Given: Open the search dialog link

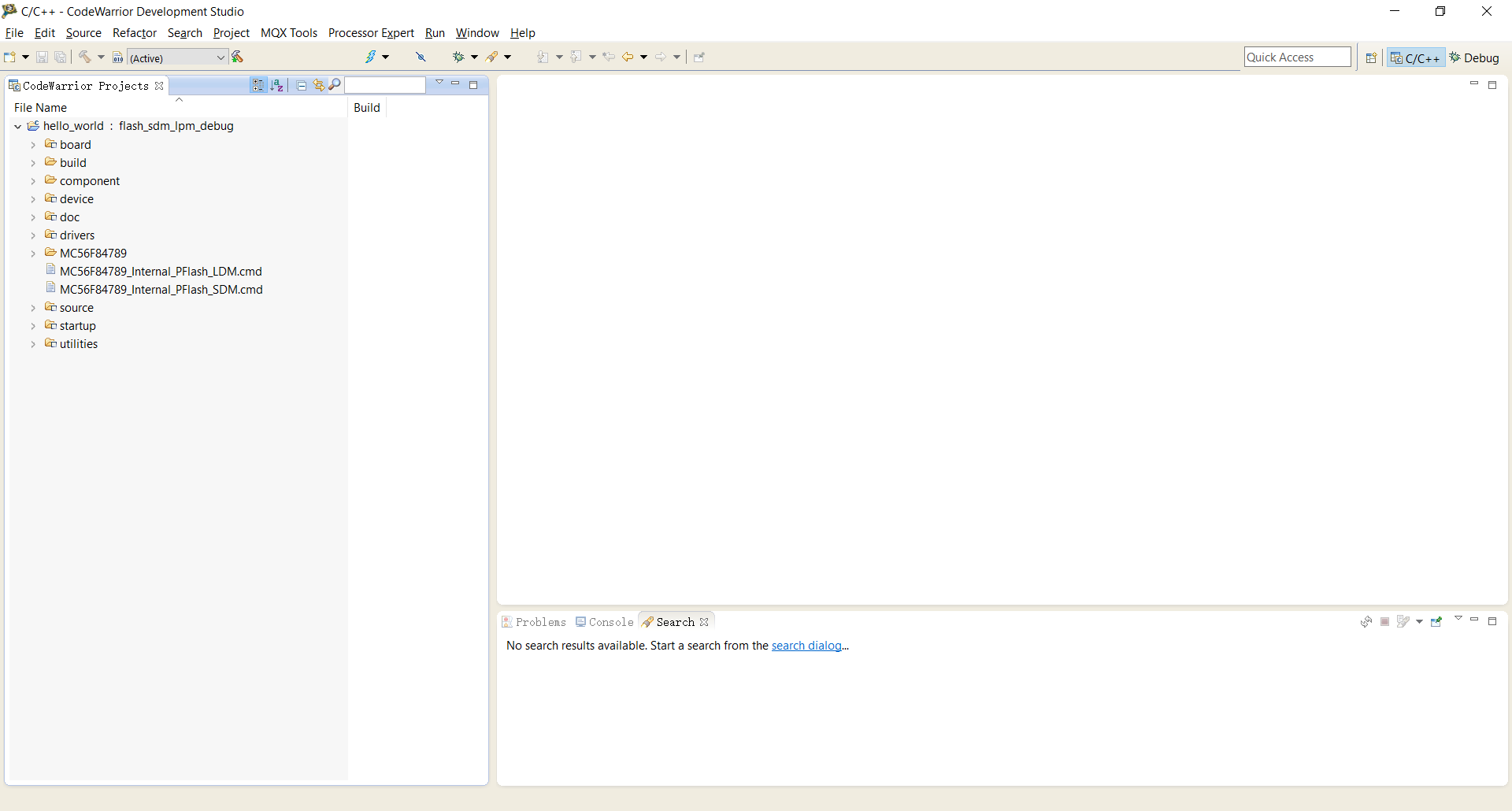Looking at the screenshot, I should pos(806,646).
